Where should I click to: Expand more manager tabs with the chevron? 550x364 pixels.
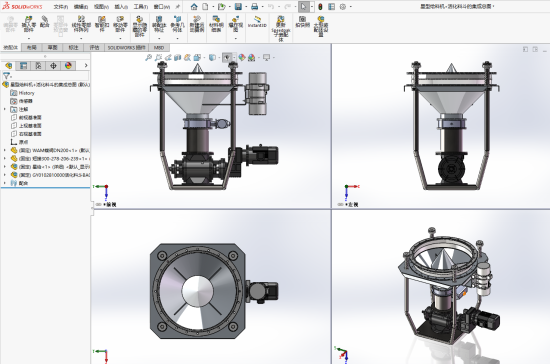tap(86, 66)
